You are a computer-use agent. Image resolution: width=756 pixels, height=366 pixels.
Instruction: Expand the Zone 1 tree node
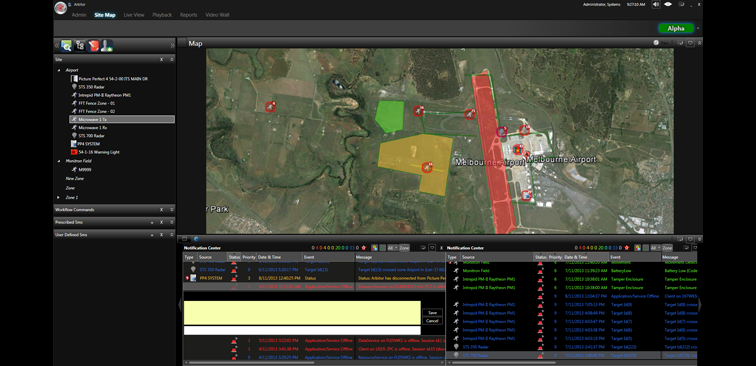click(x=59, y=198)
